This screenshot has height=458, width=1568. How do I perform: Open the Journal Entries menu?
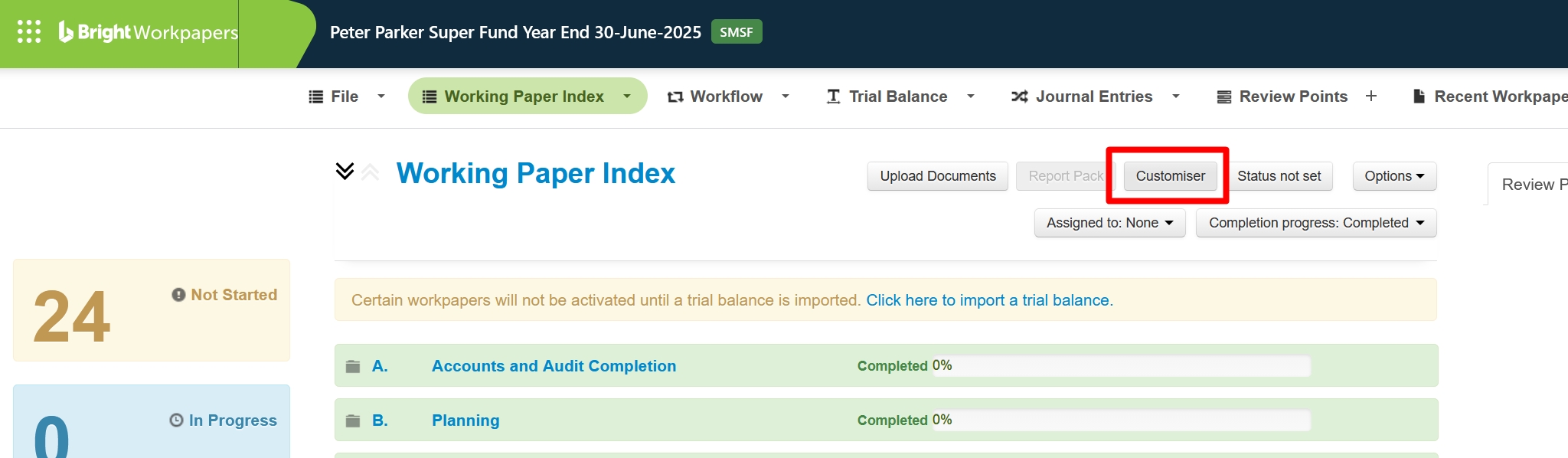click(1094, 97)
